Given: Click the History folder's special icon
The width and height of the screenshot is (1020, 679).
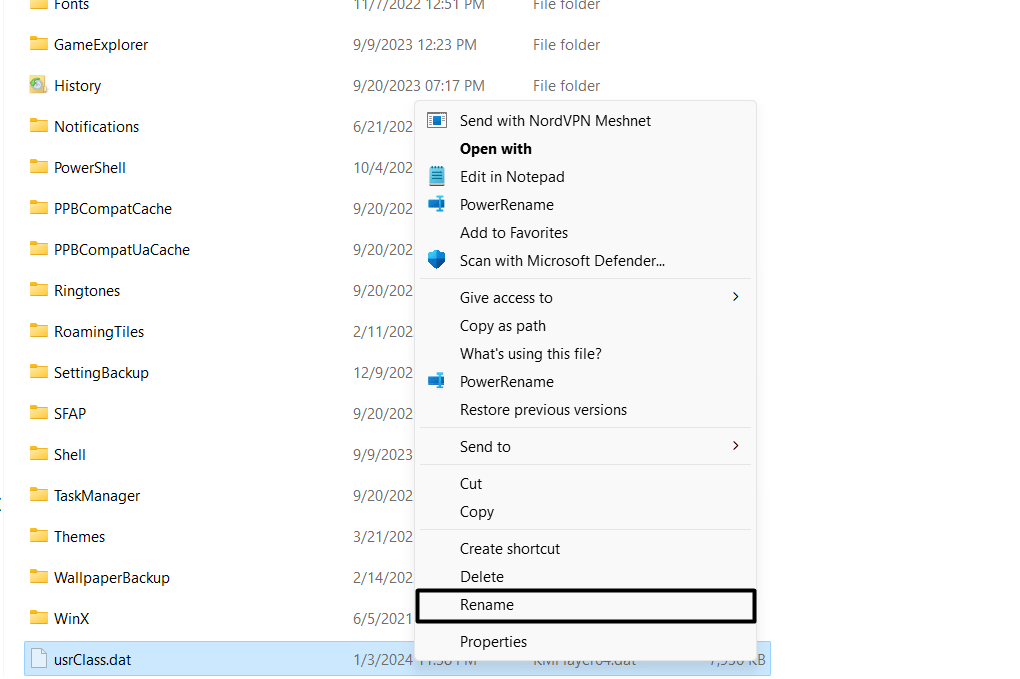Looking at the screenshot, I should [x=37, y=85].
